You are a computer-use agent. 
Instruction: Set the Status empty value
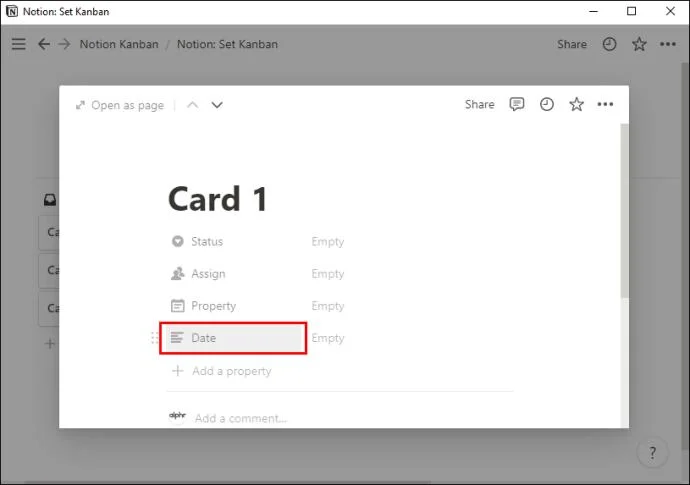pos(328,242)
